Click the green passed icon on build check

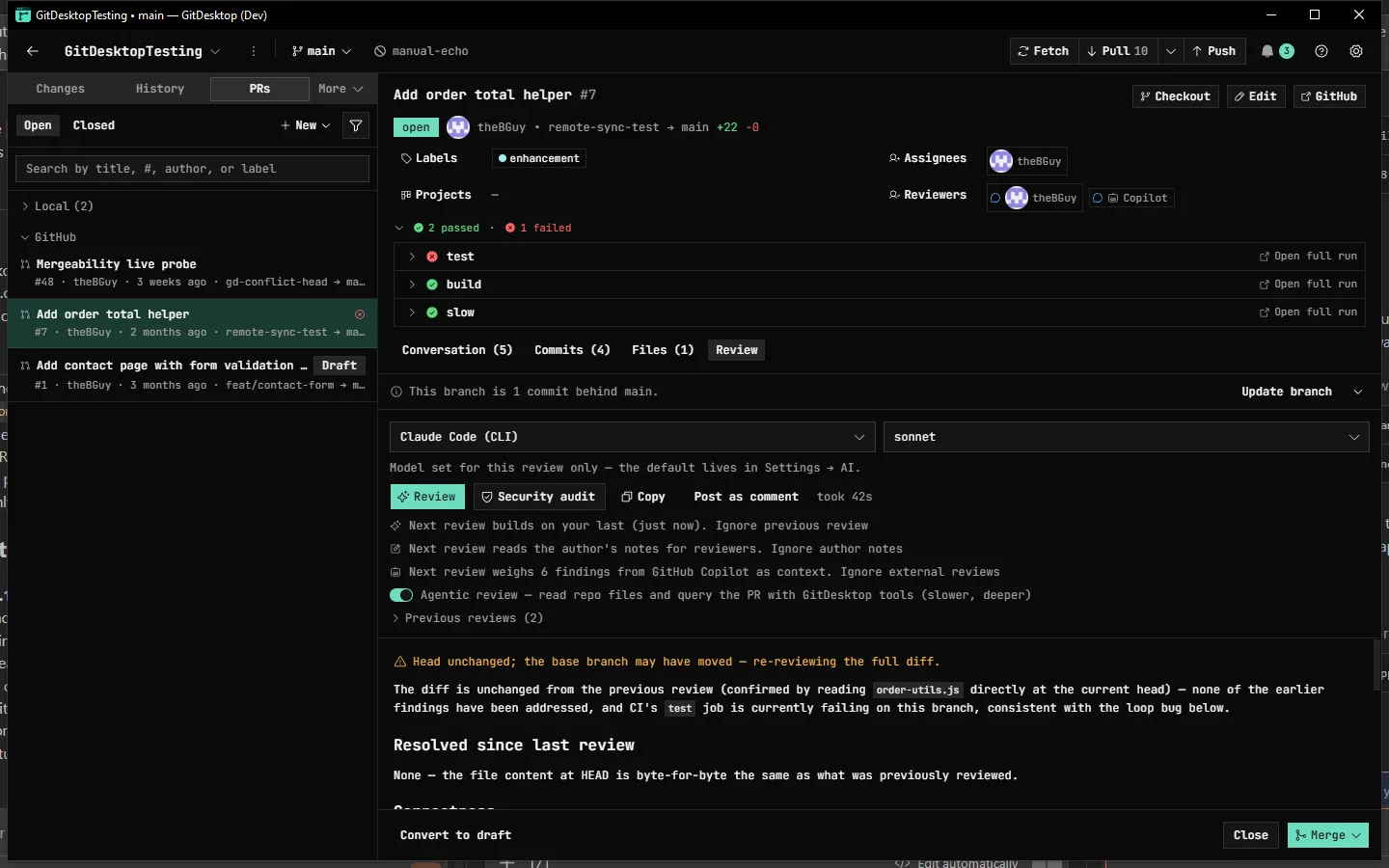(x=432, y=285)
